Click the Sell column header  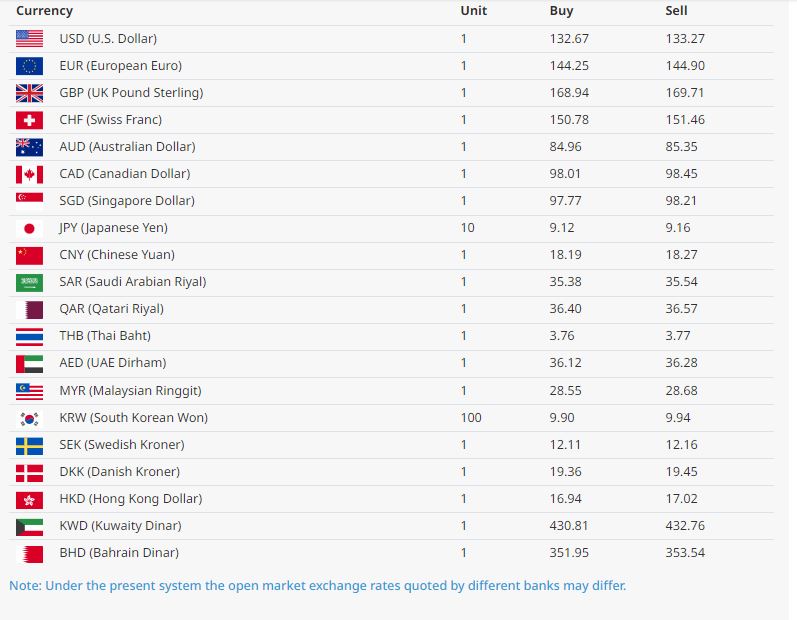click(677, 11)
